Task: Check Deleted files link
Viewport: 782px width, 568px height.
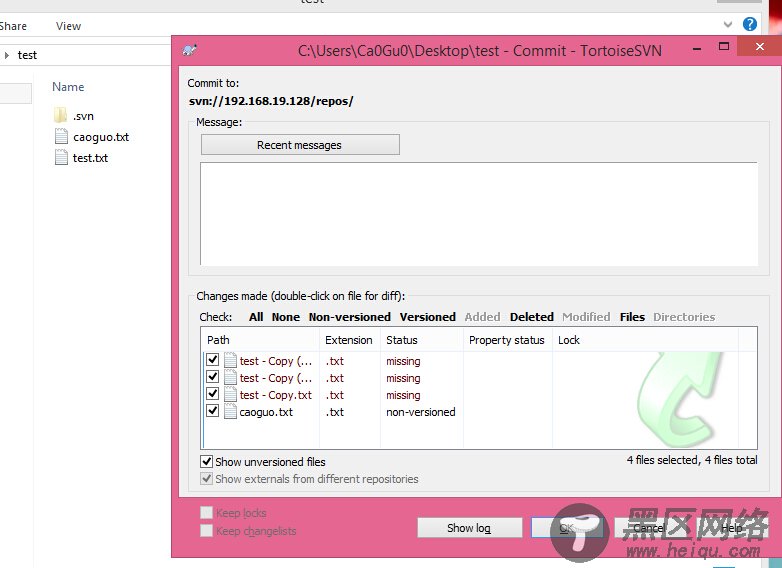Action: 532,317
